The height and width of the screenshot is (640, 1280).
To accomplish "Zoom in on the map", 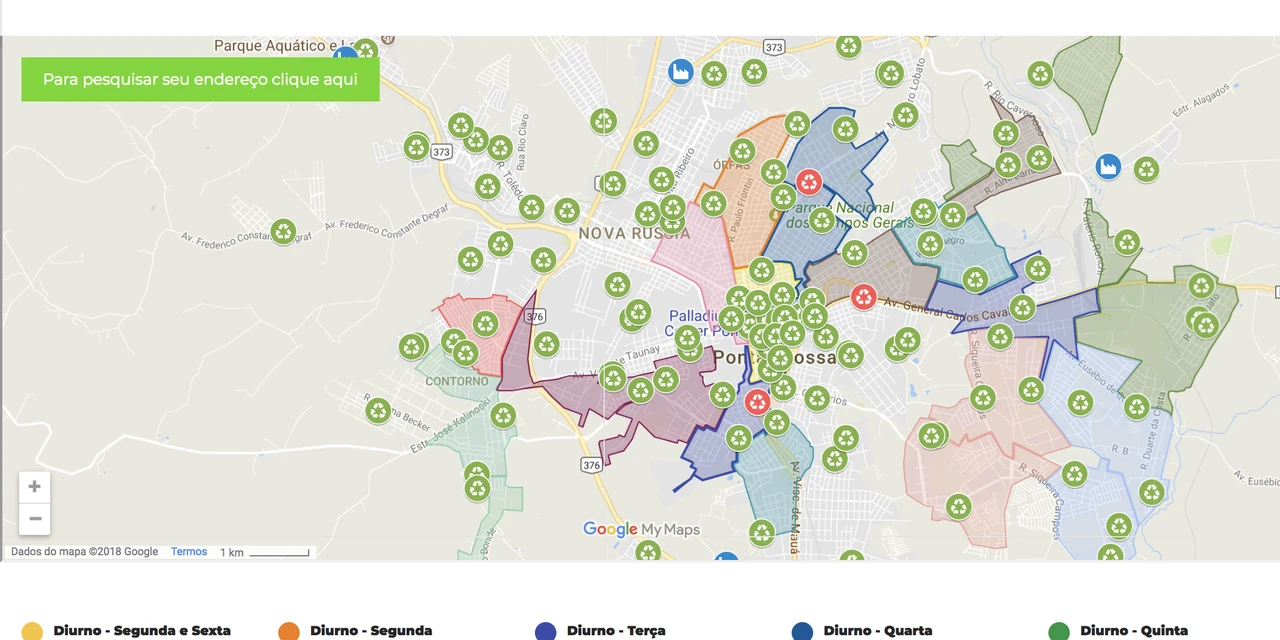I will pos(34,487).
